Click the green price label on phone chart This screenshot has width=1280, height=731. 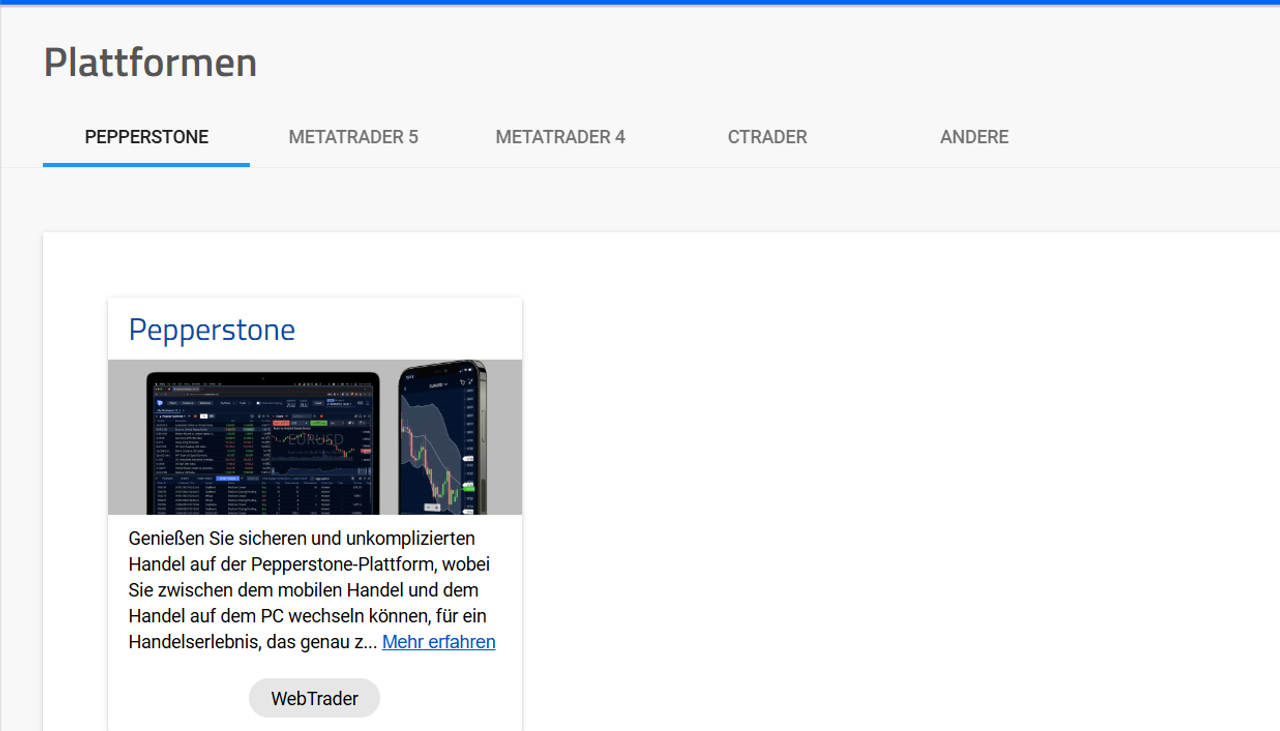tap(467, 487)
